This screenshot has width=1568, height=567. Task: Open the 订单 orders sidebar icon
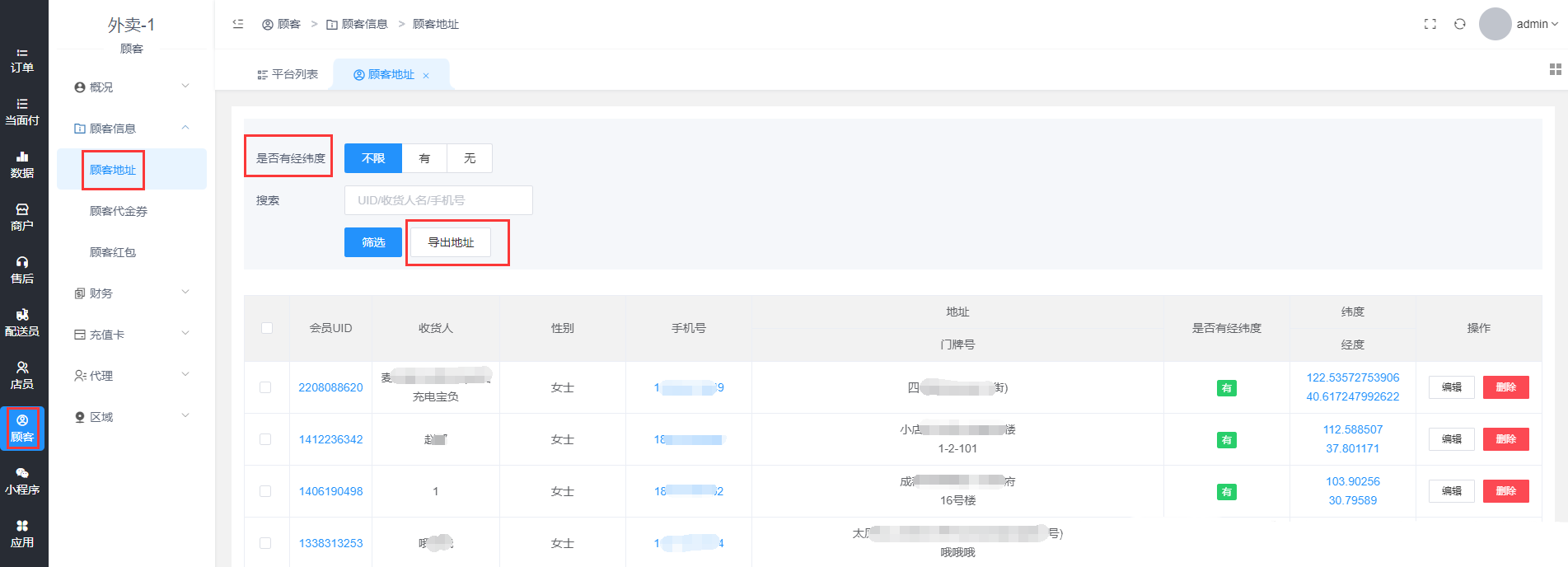[22, 60]
